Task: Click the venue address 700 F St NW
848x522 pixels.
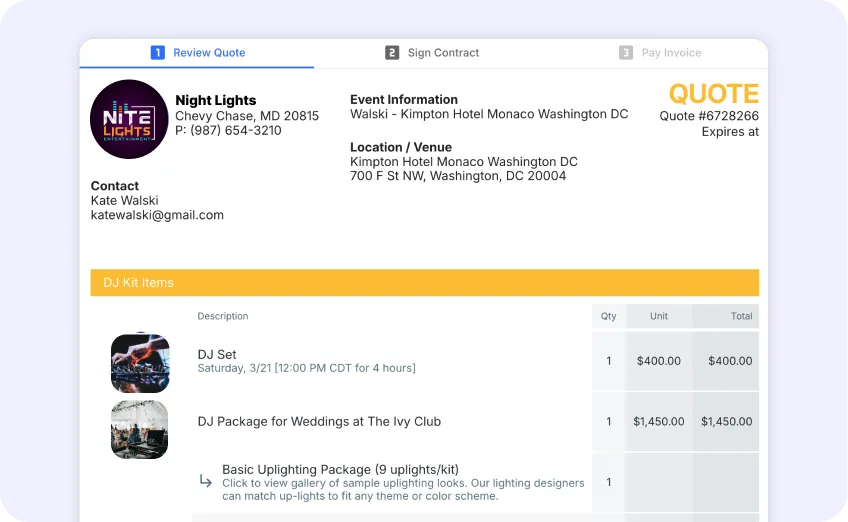Action: [458, 176]
